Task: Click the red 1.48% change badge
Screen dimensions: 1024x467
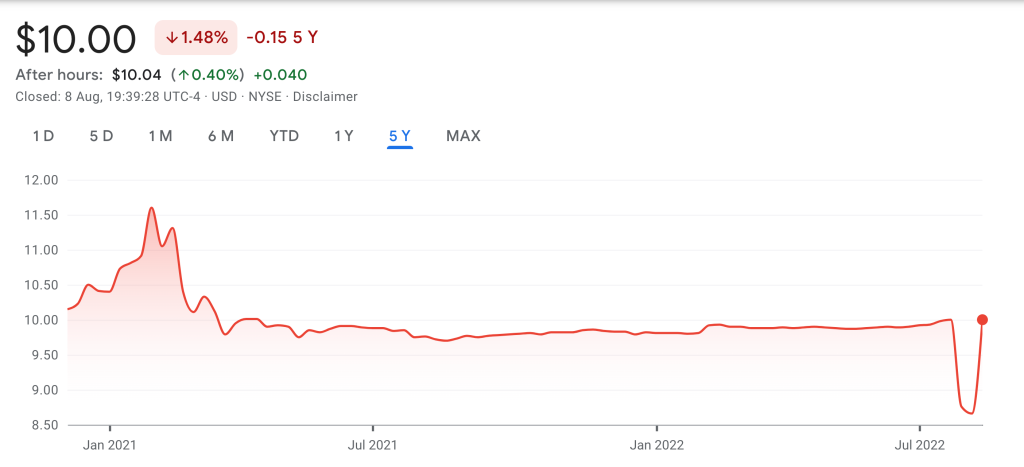Action: [196, 38]
